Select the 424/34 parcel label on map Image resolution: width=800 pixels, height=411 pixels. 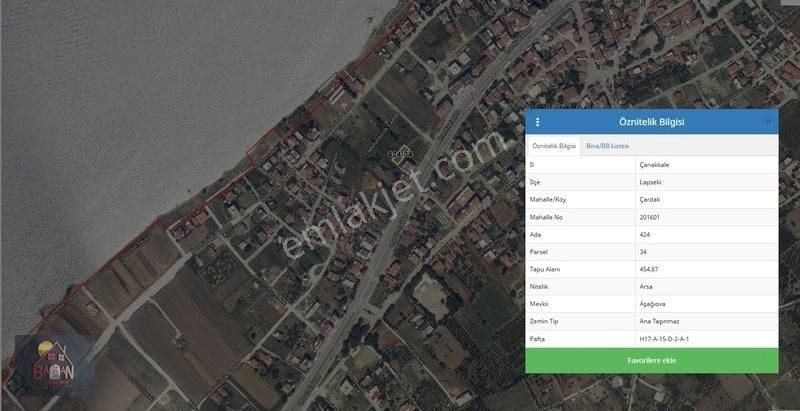(x=399, y=153)
